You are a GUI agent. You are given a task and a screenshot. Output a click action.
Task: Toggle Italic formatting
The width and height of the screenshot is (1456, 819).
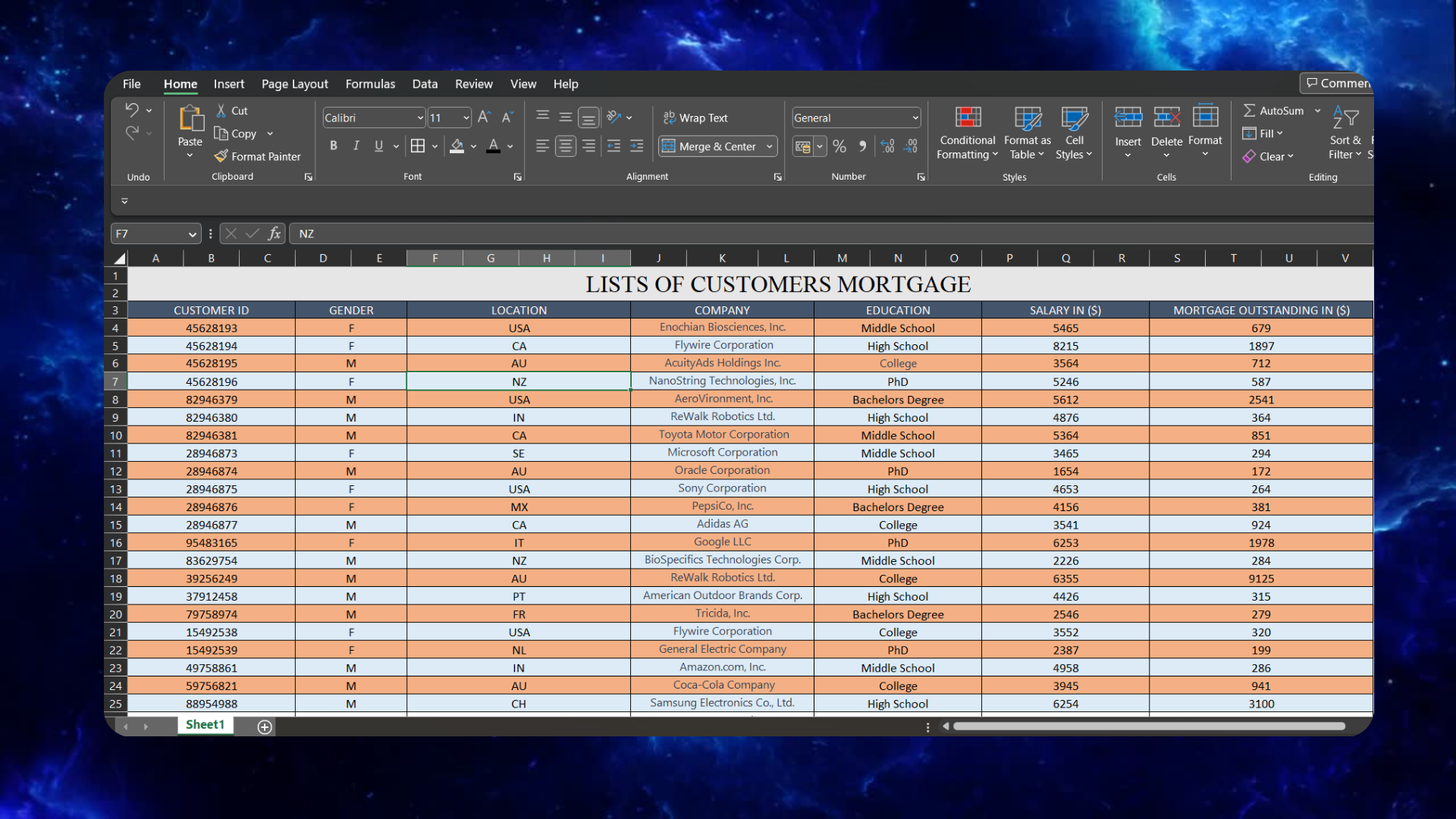tap(356, 146)
